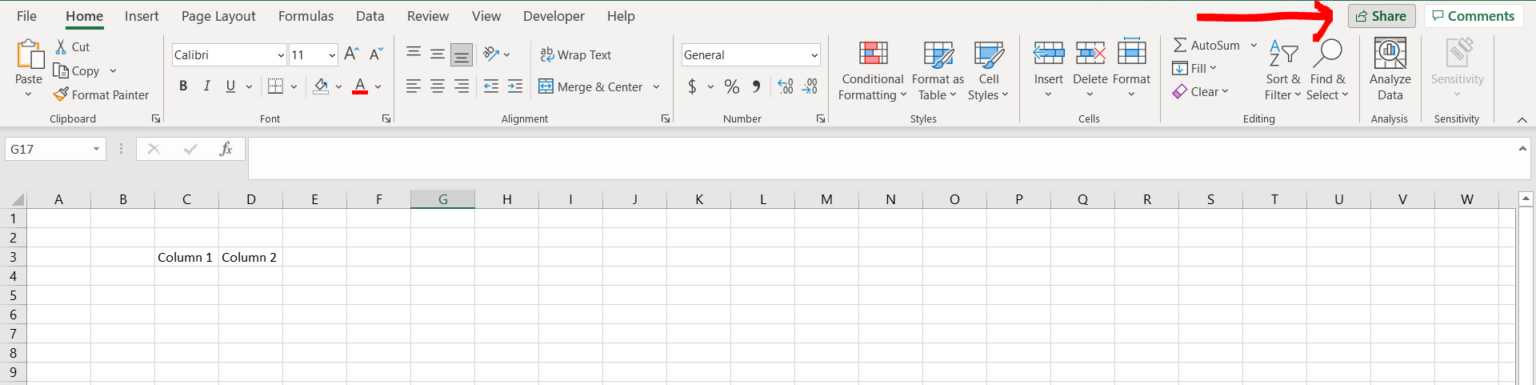Screen dimensions: 1536x385
Task: Toggle Middle Align vertical alignment
Action: coord(437,54)
